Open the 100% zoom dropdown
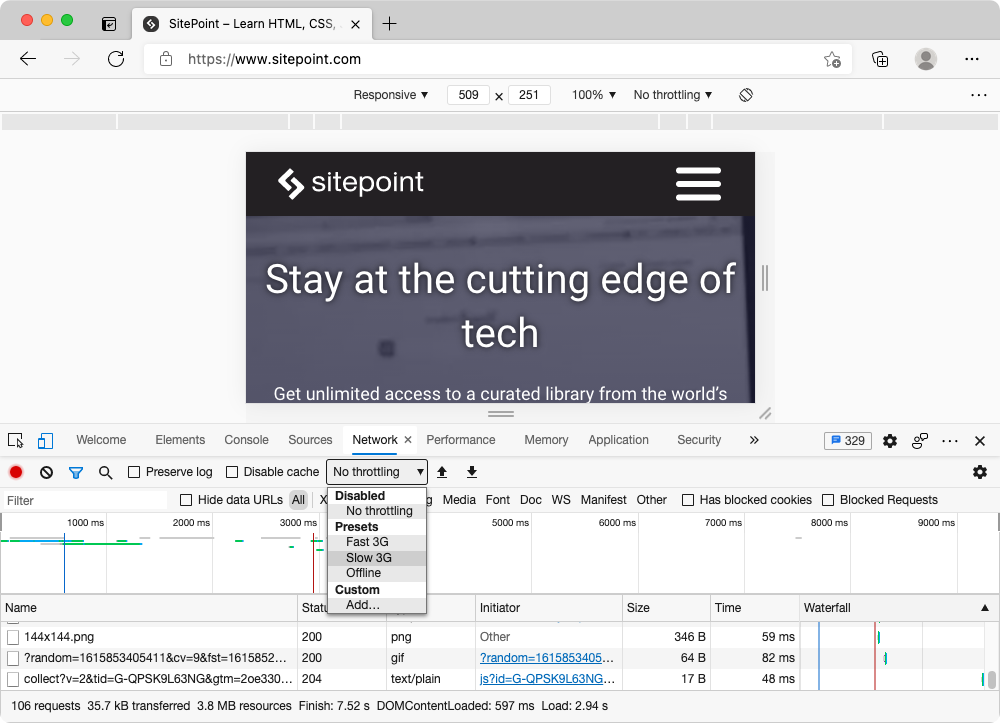This screenshot has height=723, width=1000. point(592,95)
